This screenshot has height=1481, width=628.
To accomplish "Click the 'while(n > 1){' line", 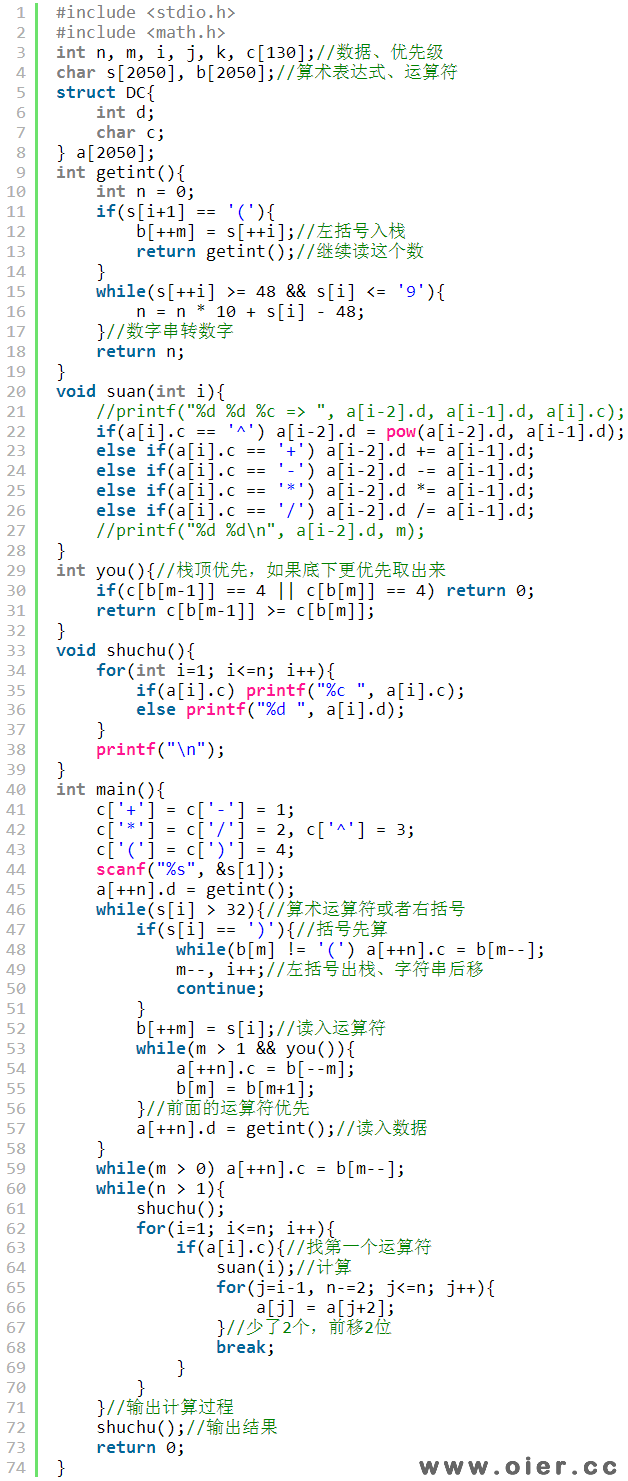I will point(161,1189).
